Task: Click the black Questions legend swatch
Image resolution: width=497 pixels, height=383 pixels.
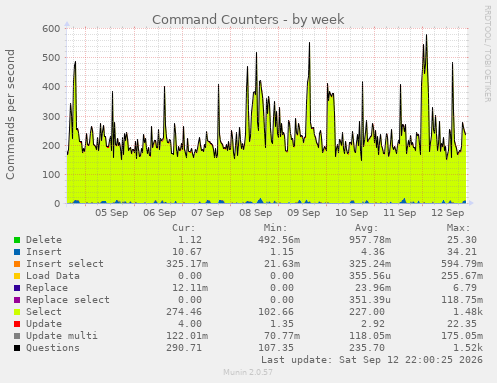Action: point(17,348)
